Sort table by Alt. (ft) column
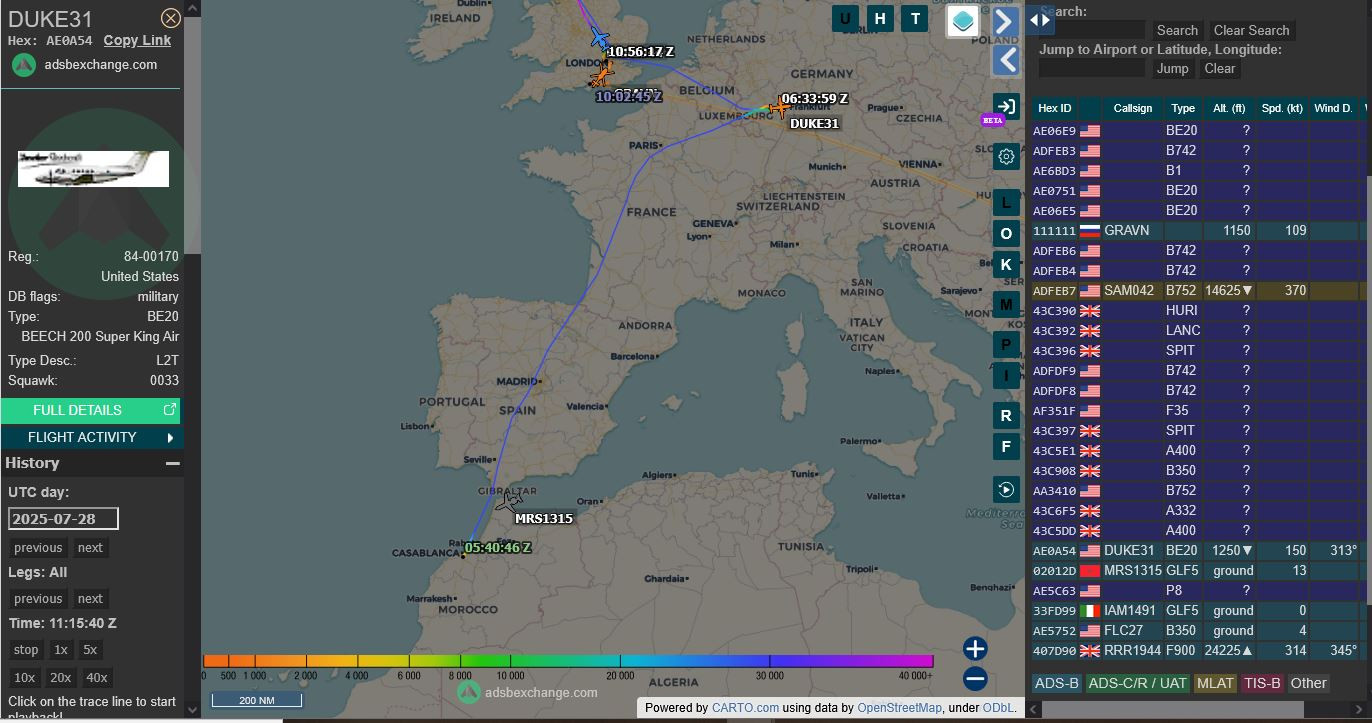 pos(1228,108)
